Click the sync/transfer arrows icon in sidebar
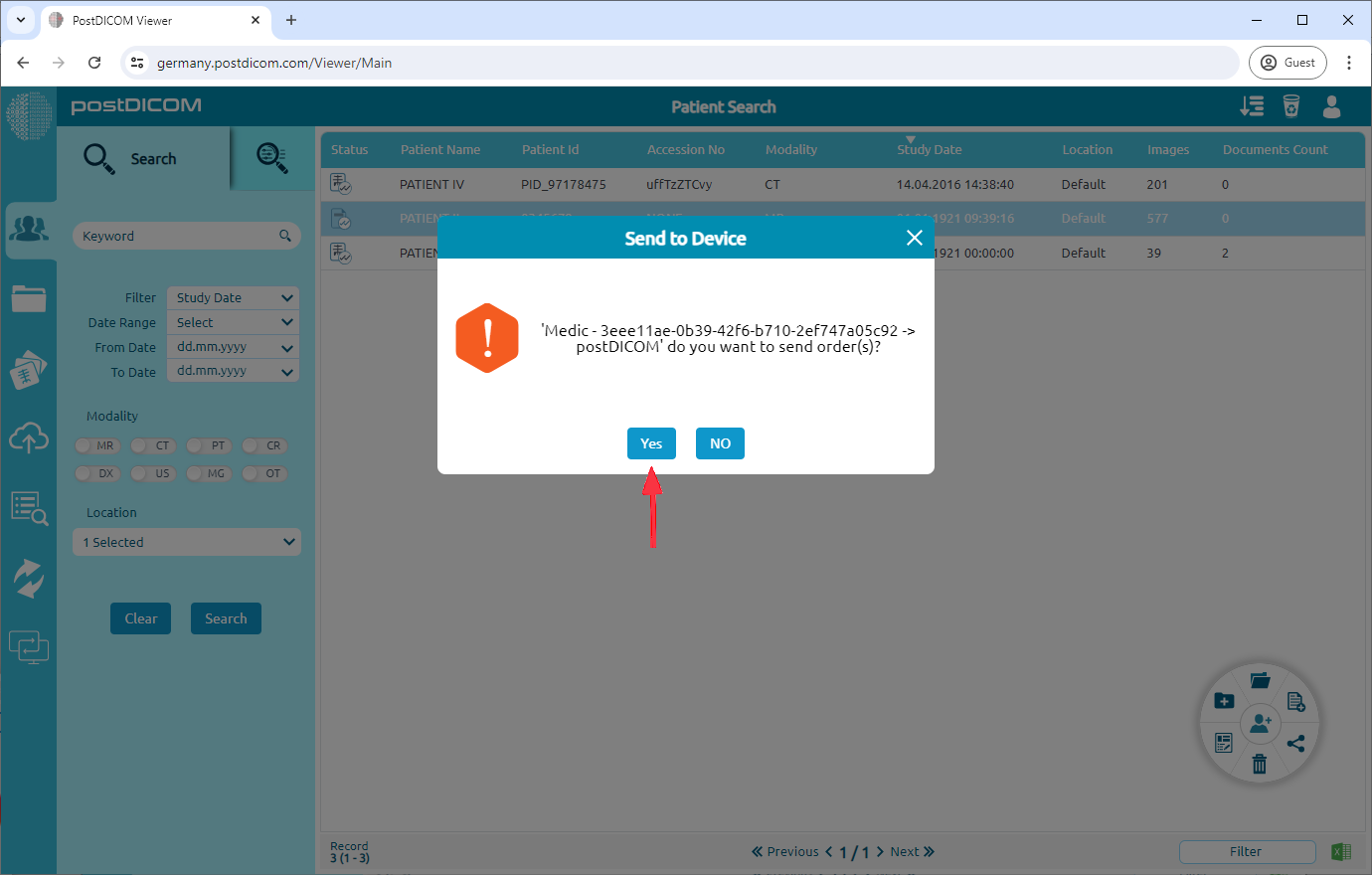The width and height of the screenshot is (1372, 875). click(30, 578)
